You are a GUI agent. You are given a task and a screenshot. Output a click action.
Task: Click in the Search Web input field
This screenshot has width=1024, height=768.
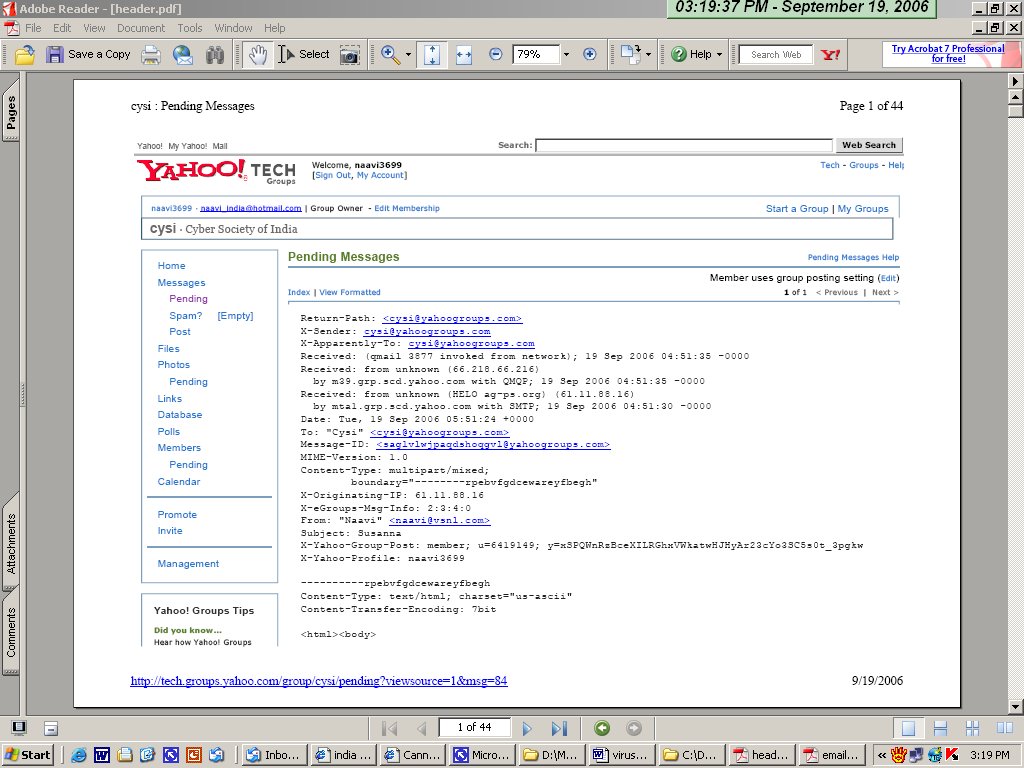(x=776, y=55)
